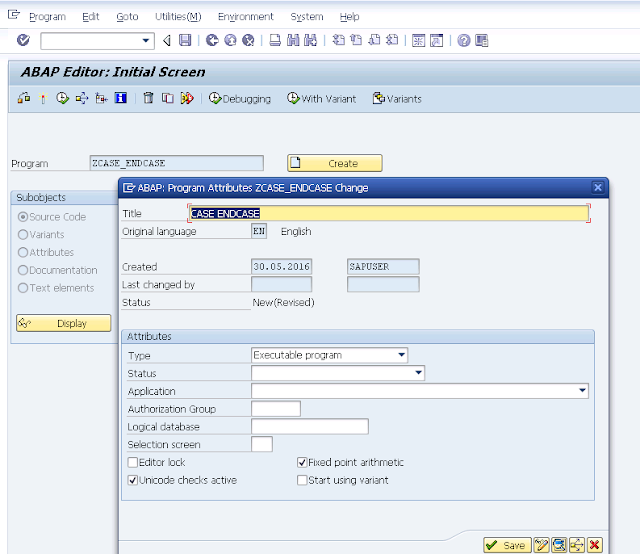Open the Help menu
Viewport: 640px width, 554px height.
point(349,17)
